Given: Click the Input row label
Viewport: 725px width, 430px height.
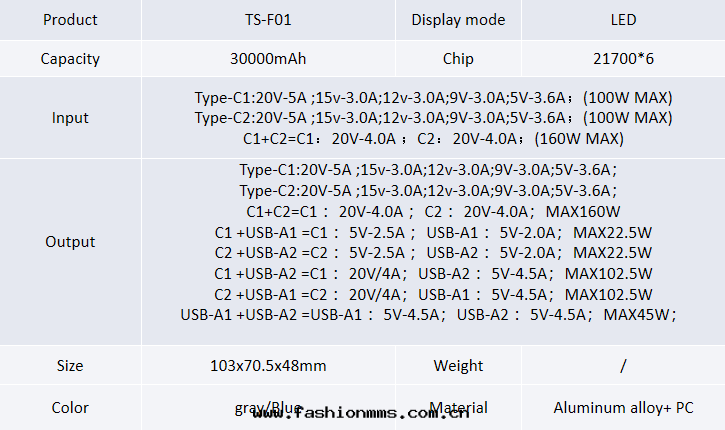Looking at the screenshot, I should [x=70, y=118].
